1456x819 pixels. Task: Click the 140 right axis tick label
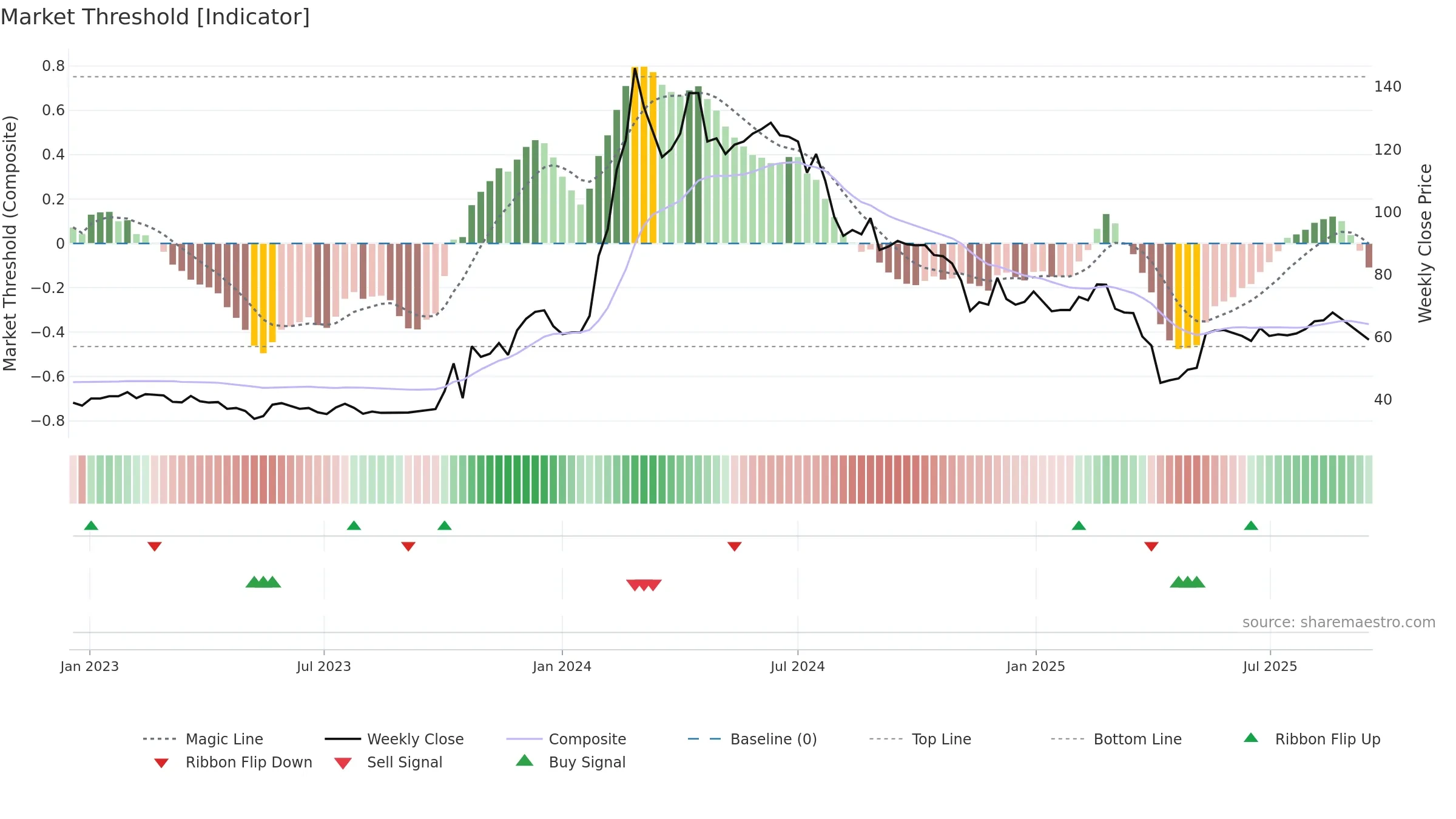[x=1388, y=87]
